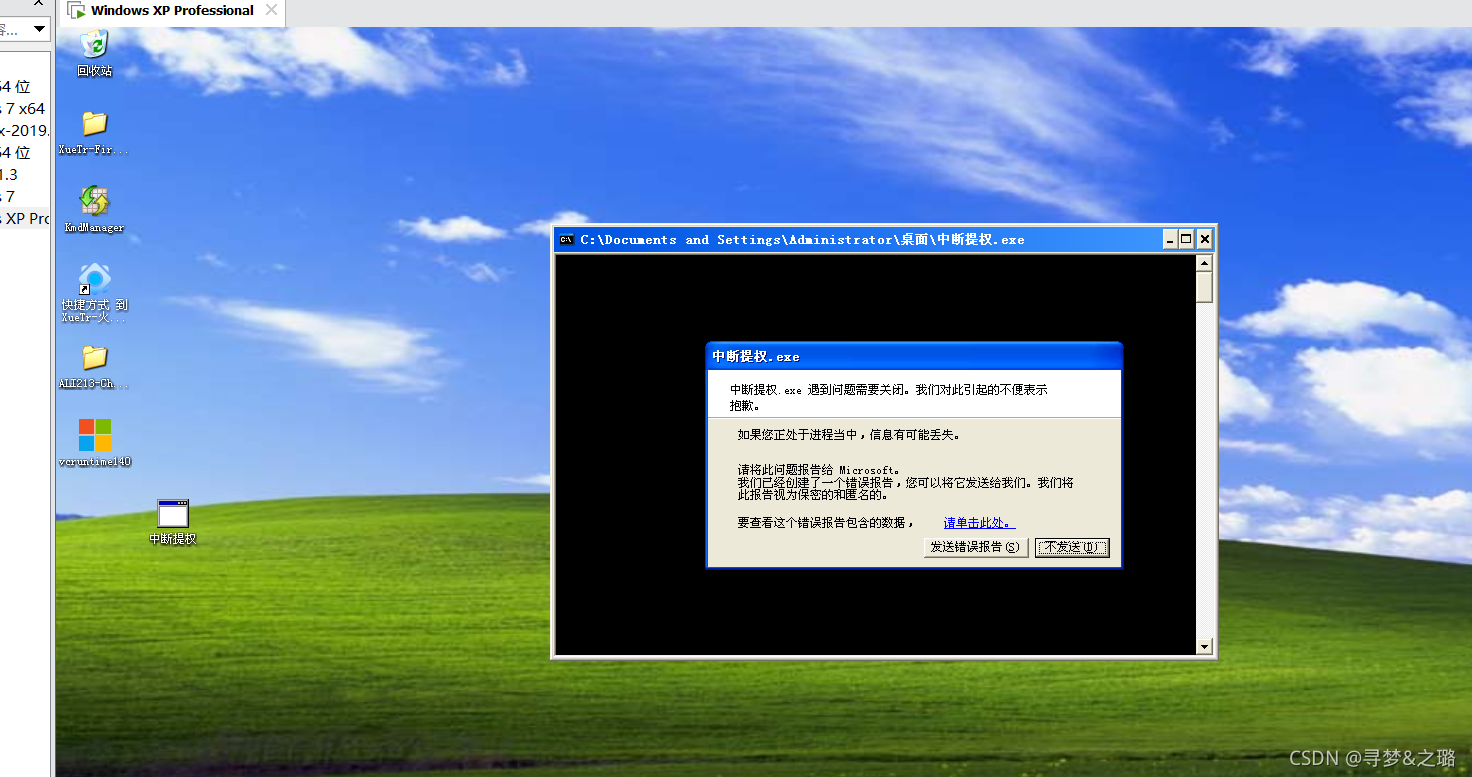Screen dimensions: 1472x777
Task: Close the 中断提权.exe console window
Action: coord(1205,239)
